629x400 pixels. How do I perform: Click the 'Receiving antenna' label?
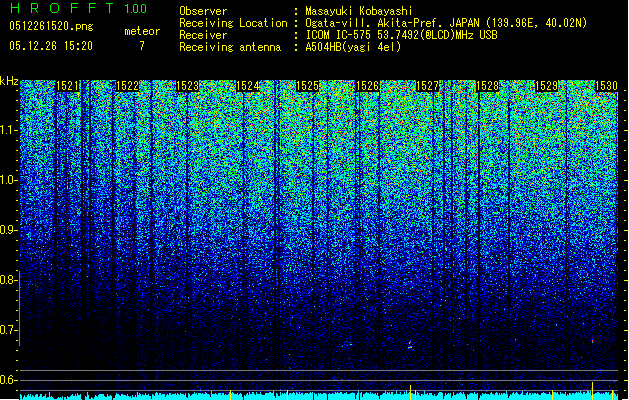click(230, 47)
